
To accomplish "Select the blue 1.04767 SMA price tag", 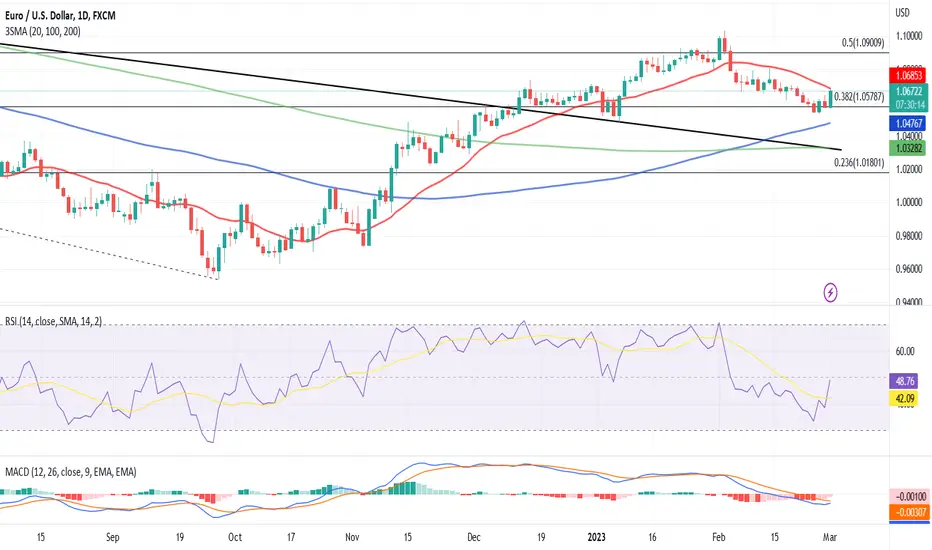I will click(x=909, y=124).
